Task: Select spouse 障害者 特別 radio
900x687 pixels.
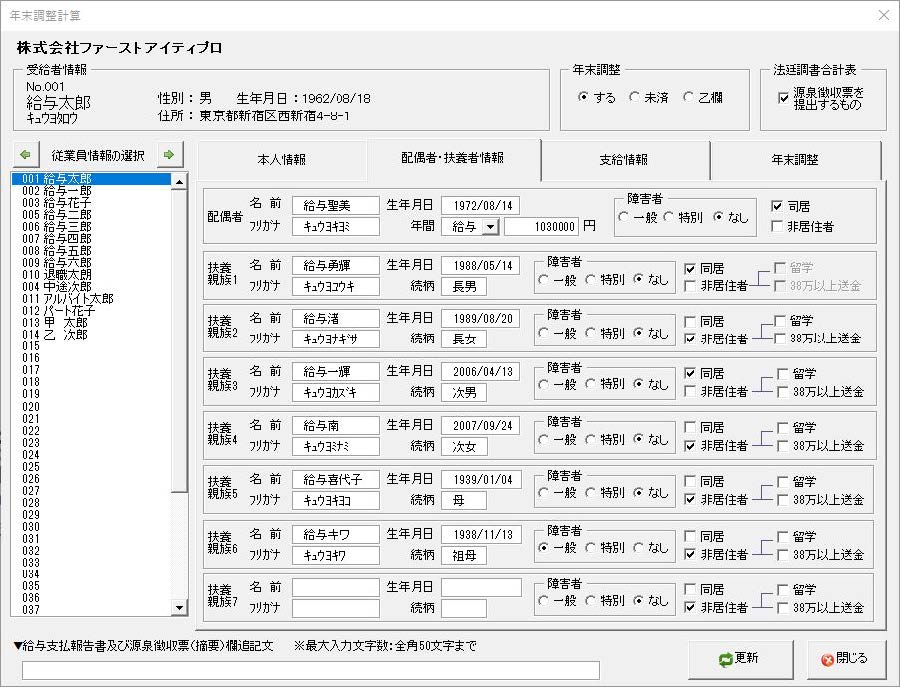Action: (682, 217)
